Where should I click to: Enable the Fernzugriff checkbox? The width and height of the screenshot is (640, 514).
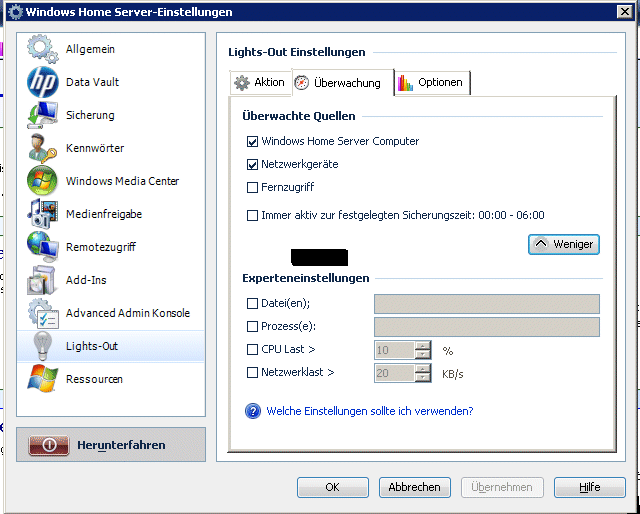(252, 187)
